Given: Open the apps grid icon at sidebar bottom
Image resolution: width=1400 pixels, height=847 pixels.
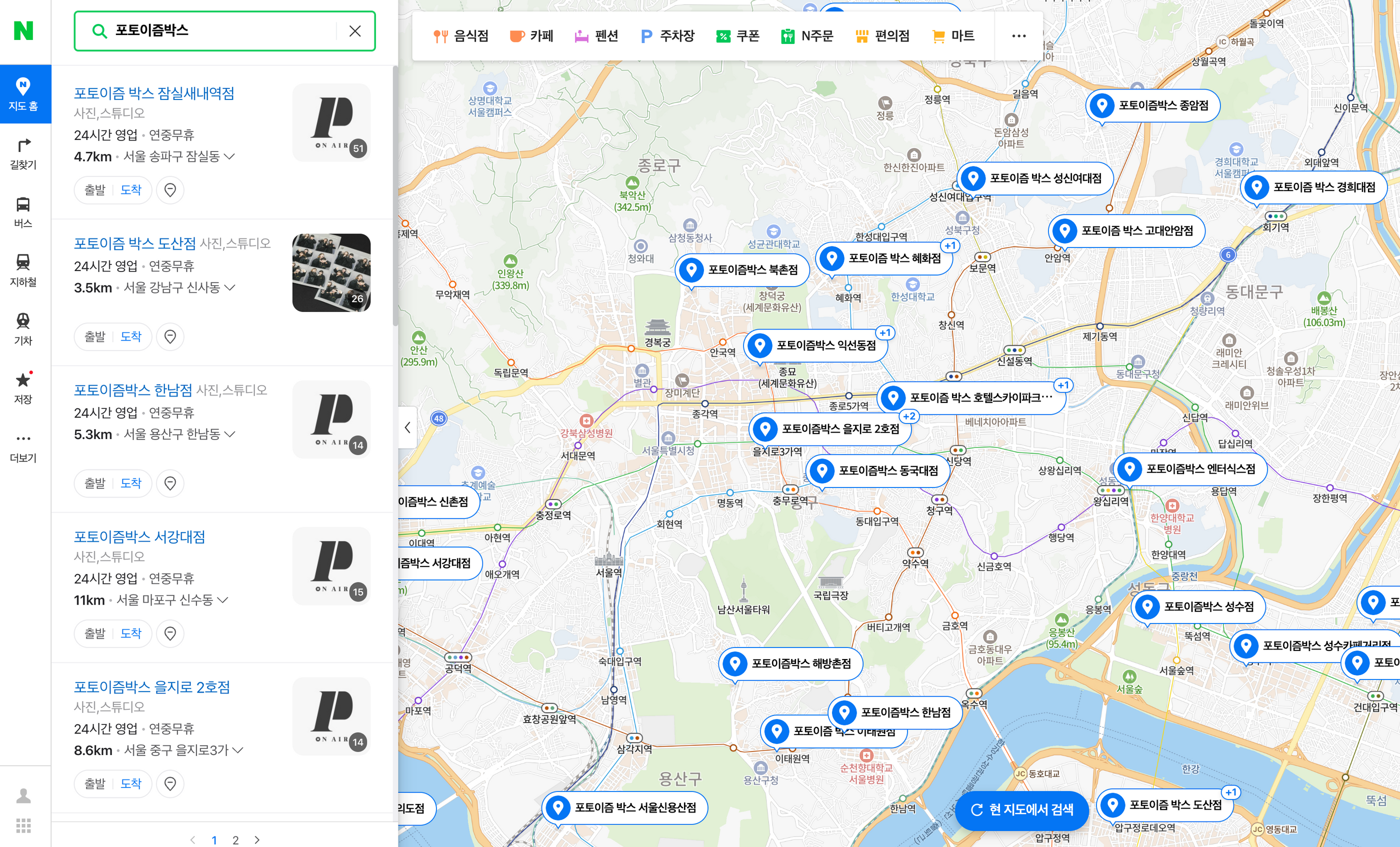Looking at the screenshot, I should coord(23,825).
